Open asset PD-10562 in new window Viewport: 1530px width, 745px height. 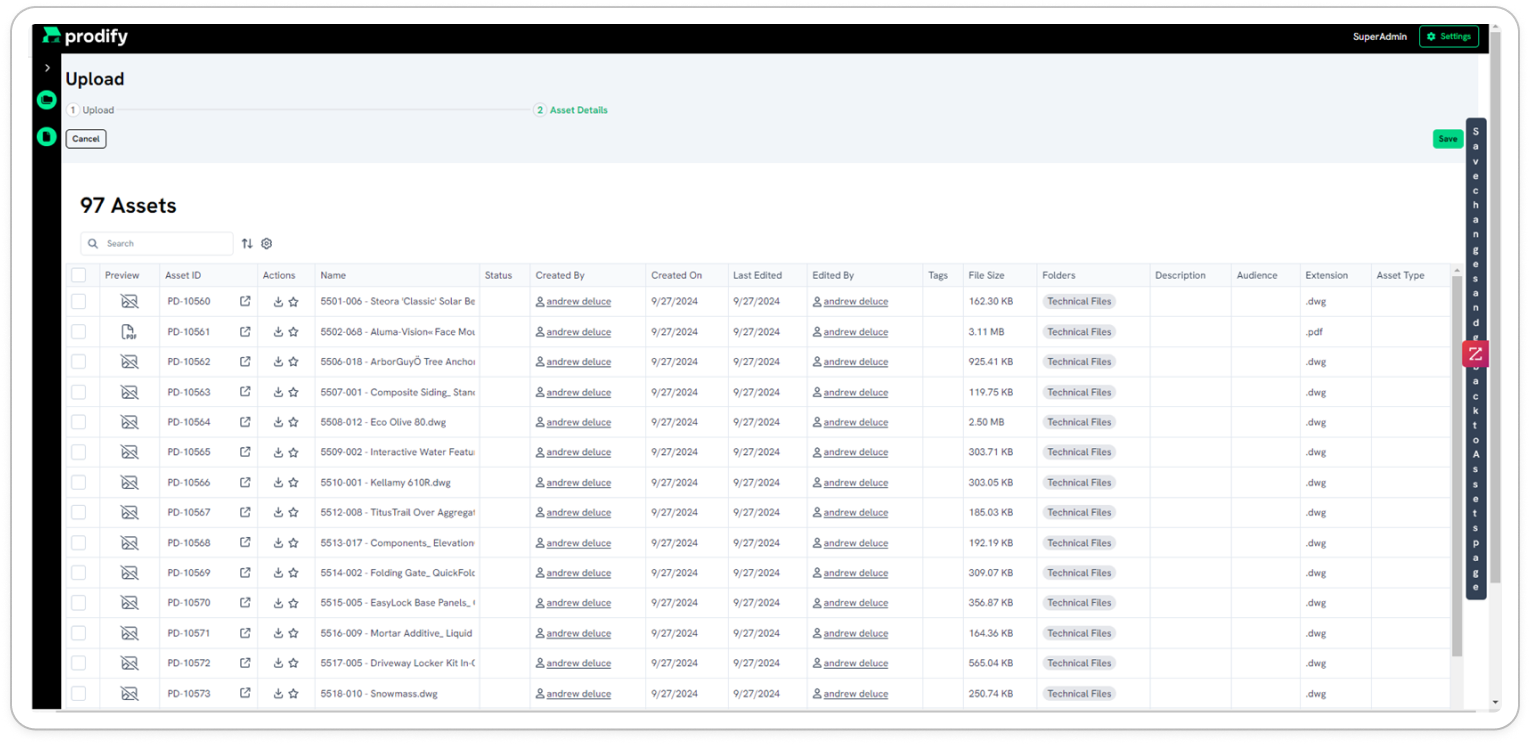tap(245, 362)
